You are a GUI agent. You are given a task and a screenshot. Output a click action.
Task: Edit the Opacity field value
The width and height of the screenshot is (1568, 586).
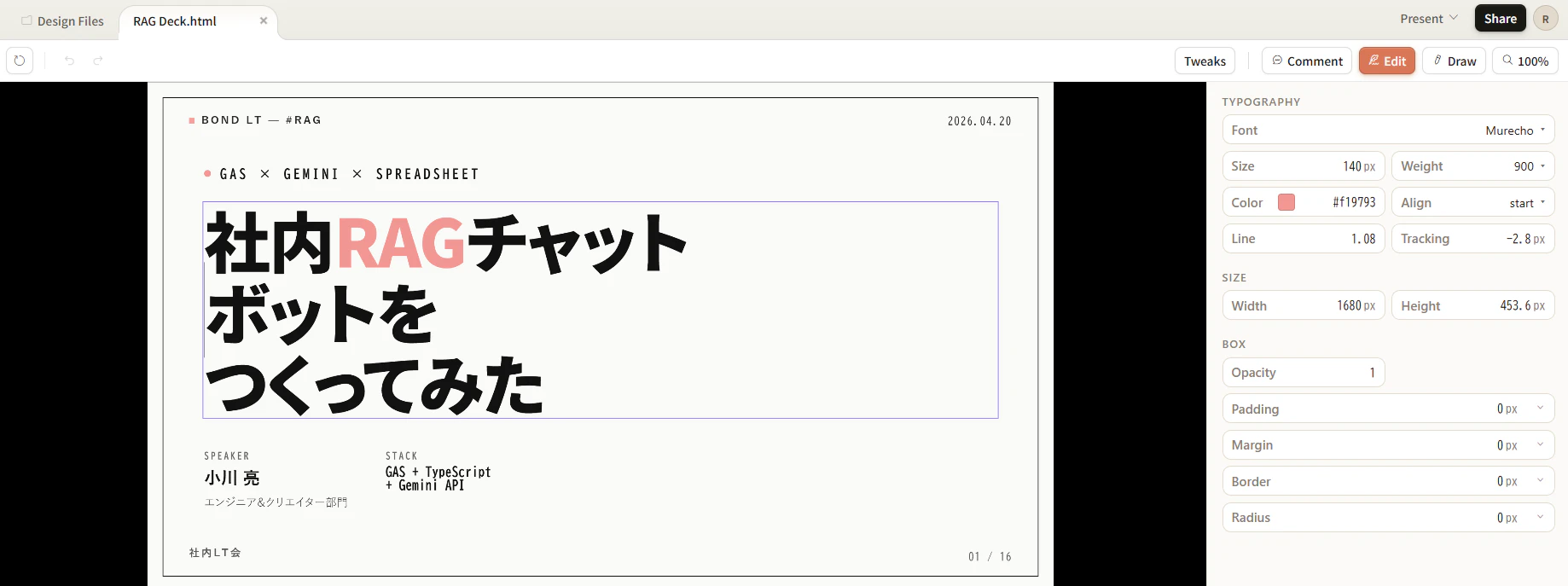[x=1303, y=373]
